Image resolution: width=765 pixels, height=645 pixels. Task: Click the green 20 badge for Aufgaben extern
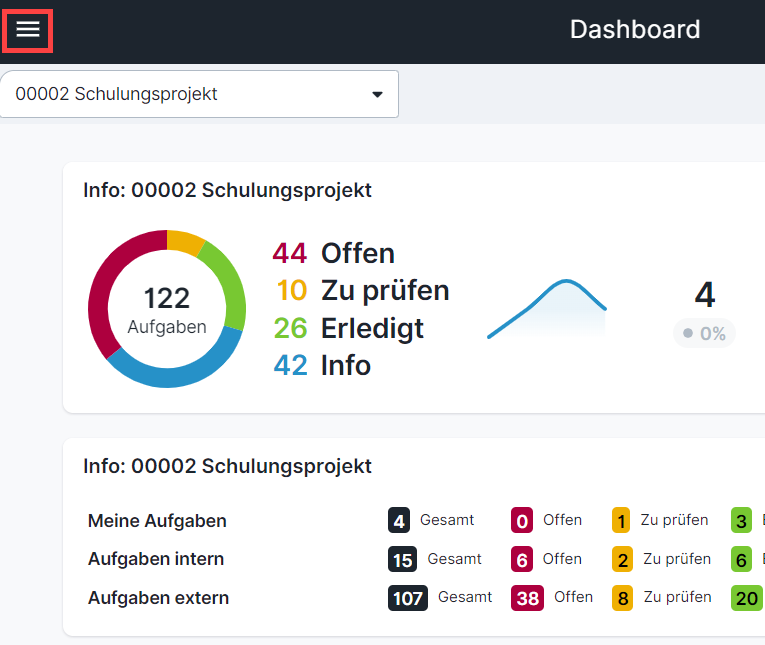tap(747, 598)
